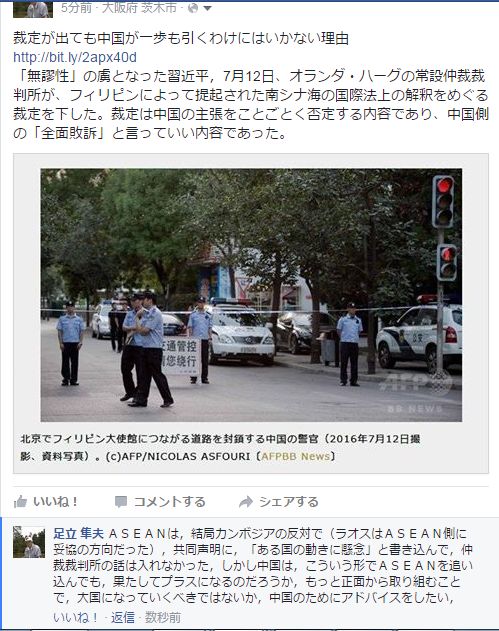Screen dimensions: 499x631
Task: Click the share arrow icon
Action: click(x=246, y=501)
